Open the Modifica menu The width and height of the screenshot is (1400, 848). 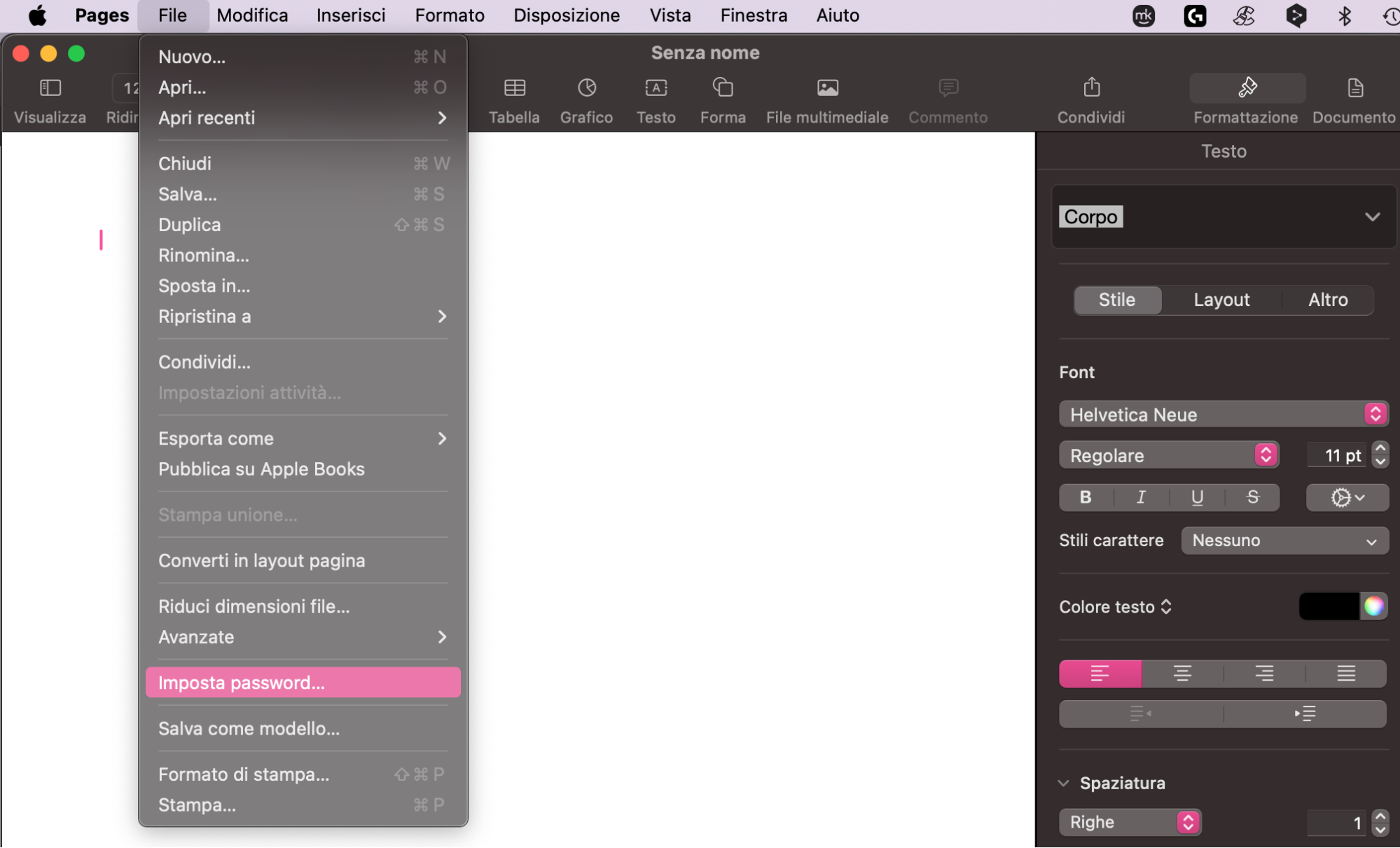[x=252, y=15]
